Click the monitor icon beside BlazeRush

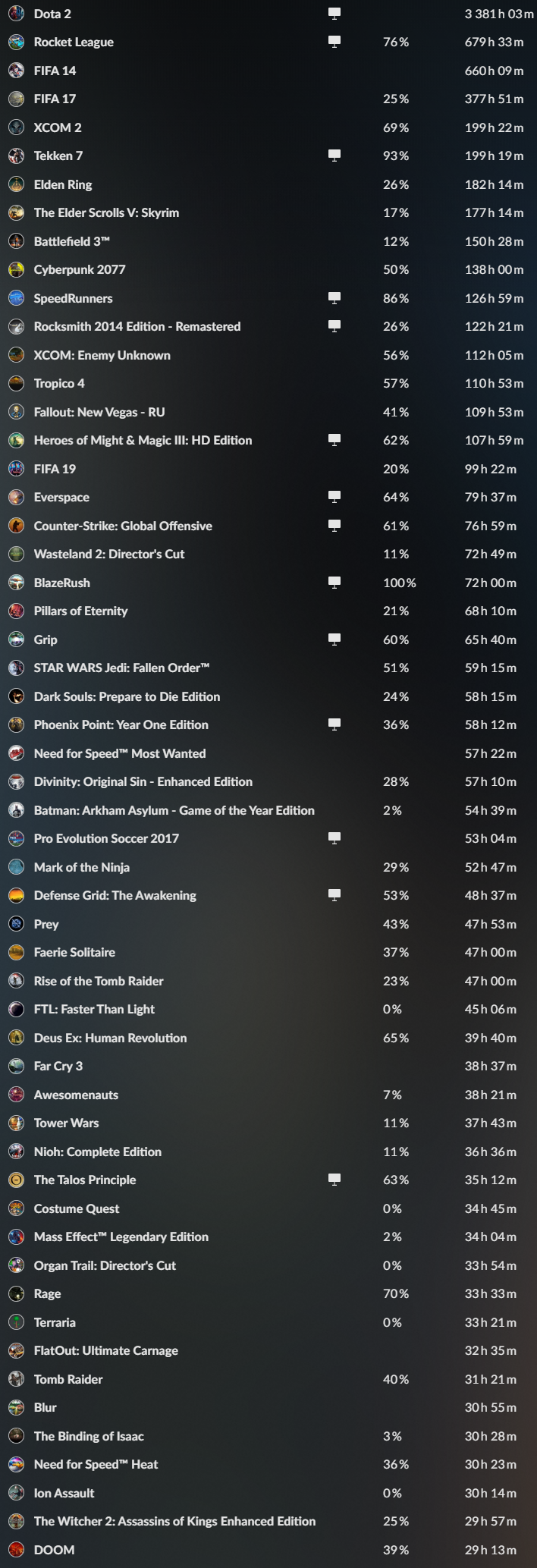334,582
